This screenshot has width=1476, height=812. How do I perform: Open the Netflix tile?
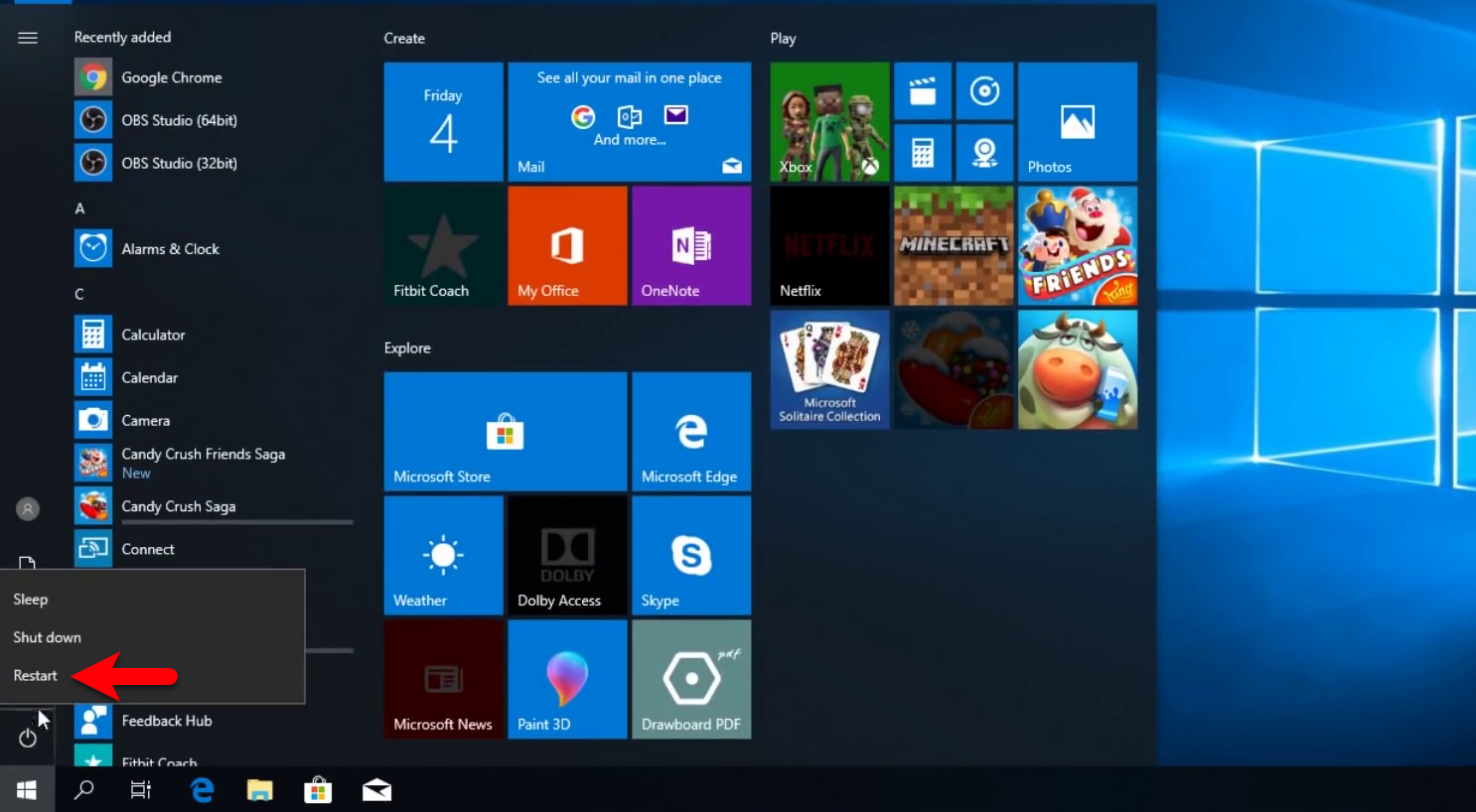pyautogui.click(x=829, y=246)
